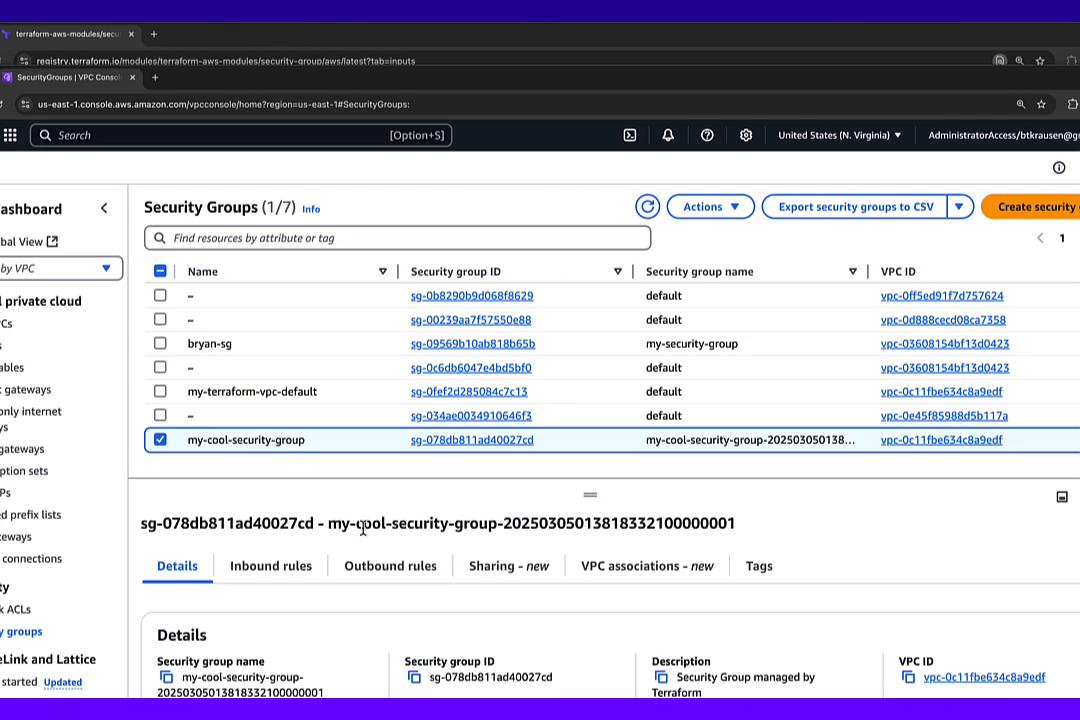This screenshot has width=1080, height=720.
Task: Grab the split panel resize handle
Action: 590,495
